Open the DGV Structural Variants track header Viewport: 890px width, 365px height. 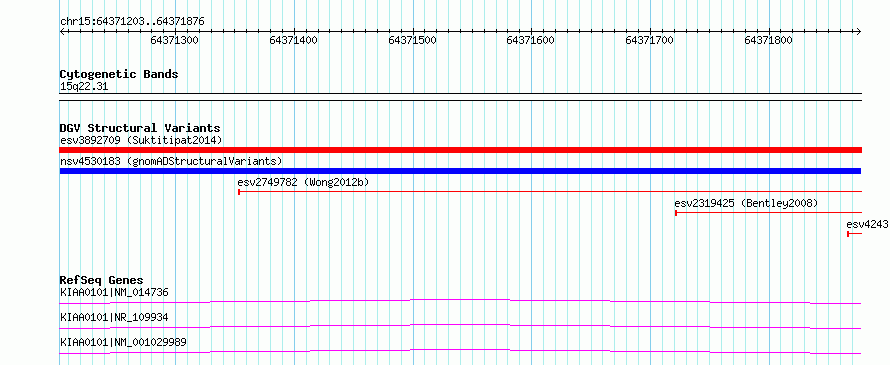tap(140, 128)
